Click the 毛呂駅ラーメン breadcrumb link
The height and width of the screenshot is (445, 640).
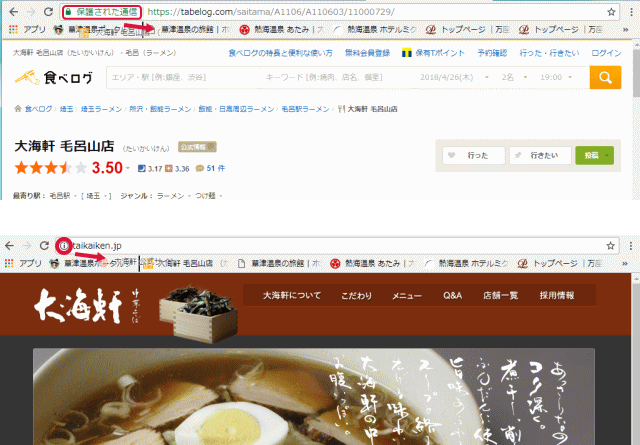305,109
